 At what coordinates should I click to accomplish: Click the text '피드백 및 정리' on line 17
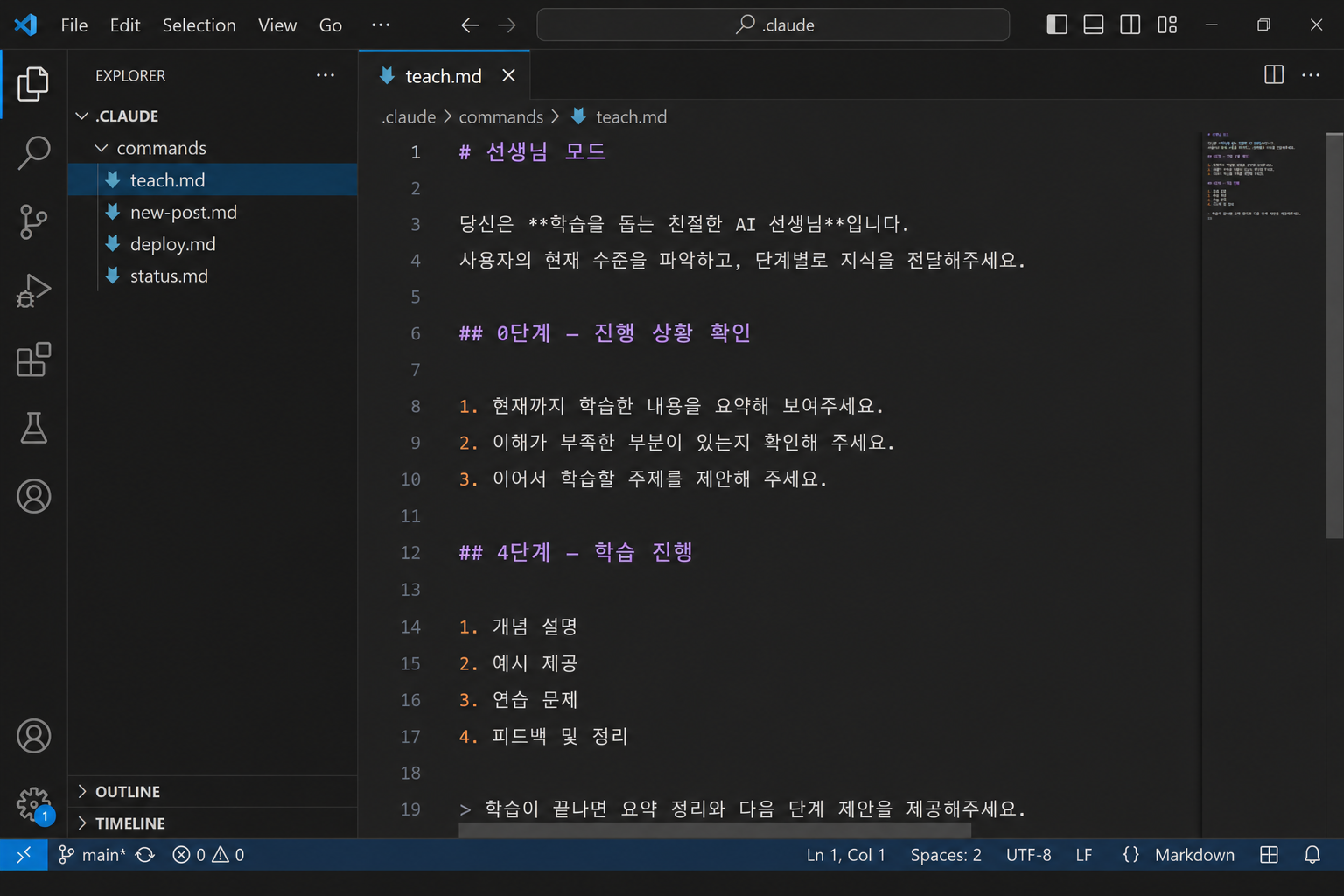pyautogui.click(x=560, y=736)
